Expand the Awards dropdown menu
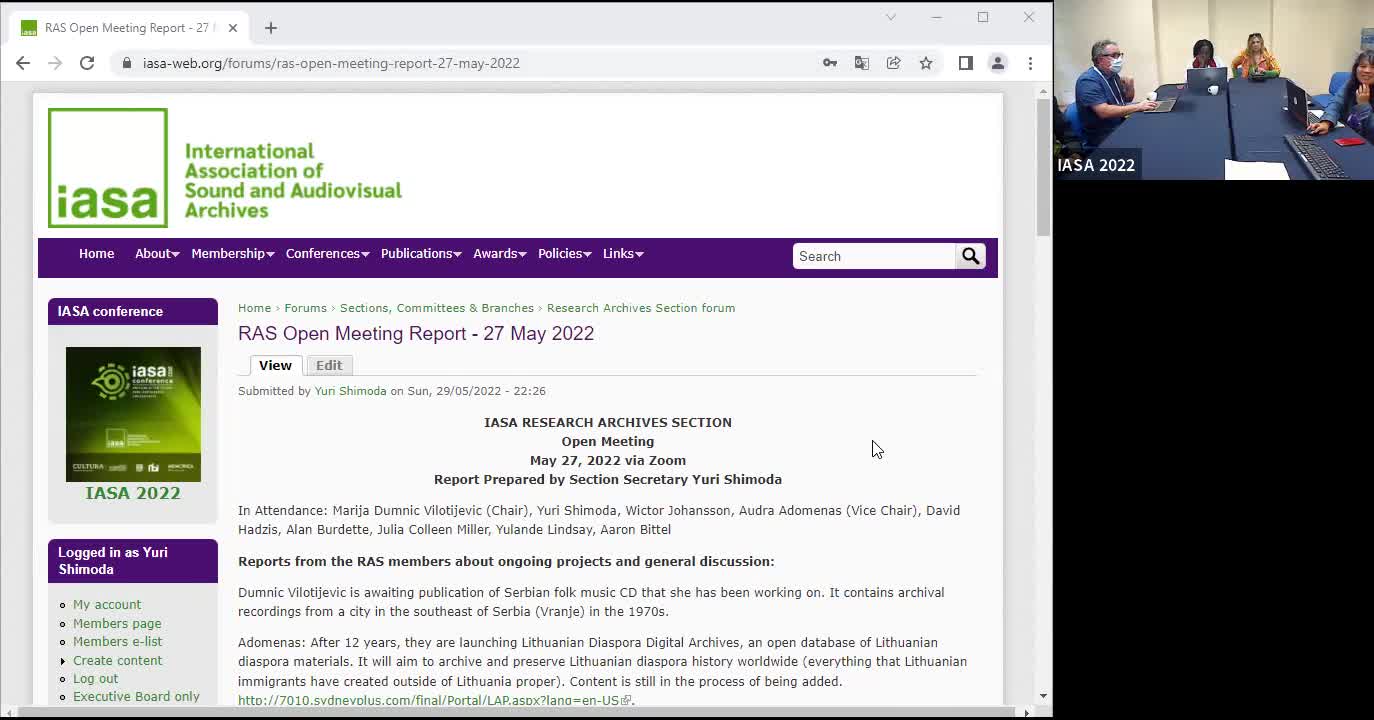 point(499,253)
